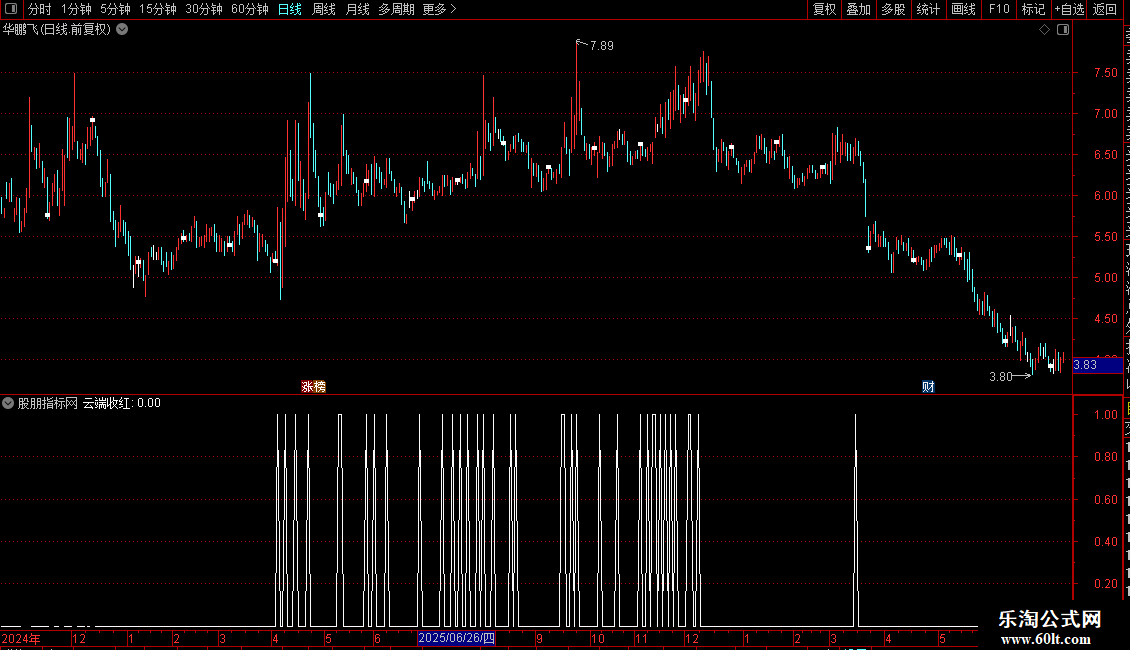
Task: Open dropdown next to 华鹏飞 chart title
Action: [x=123, y=29]
